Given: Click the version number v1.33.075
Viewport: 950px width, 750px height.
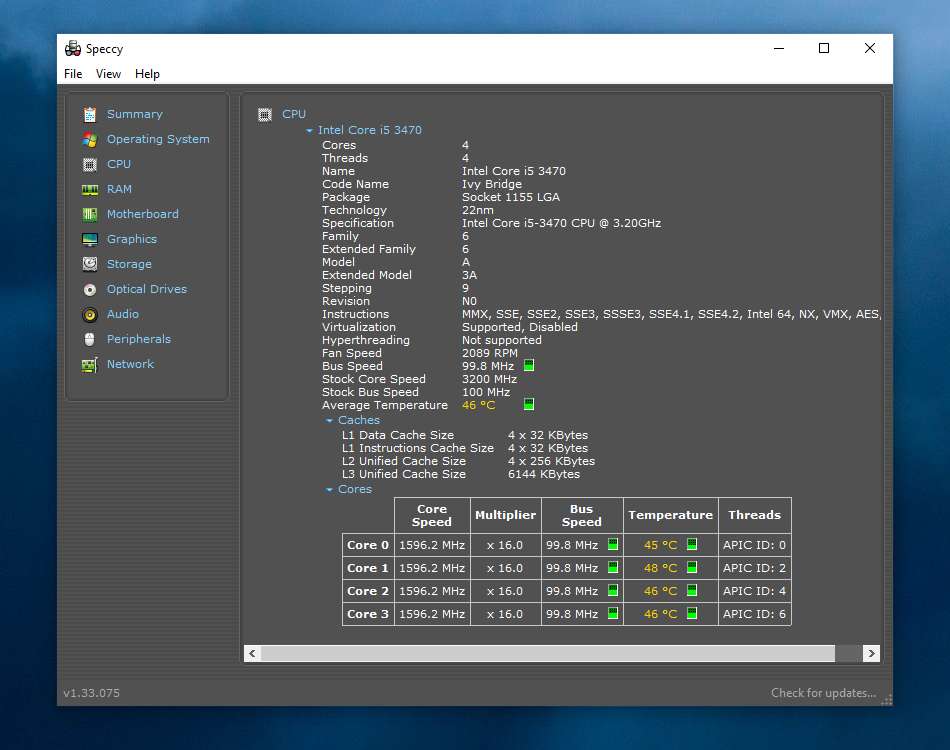Looking at the screenshot, I should tap(91, 693).
